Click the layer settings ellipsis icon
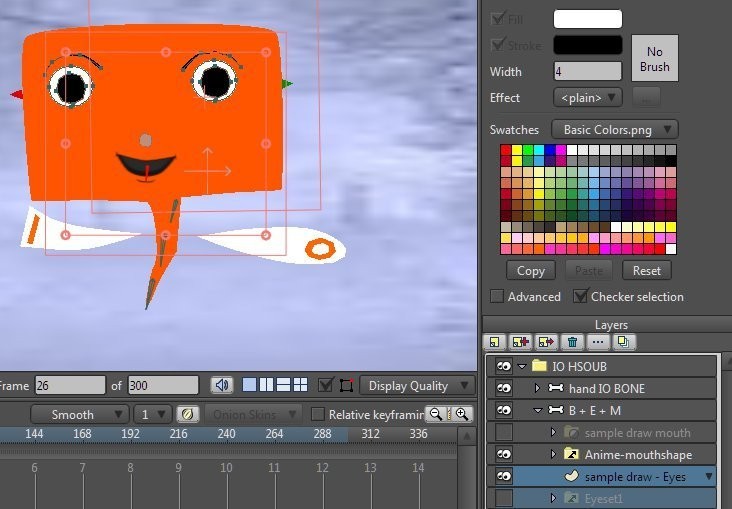The image size is (732, 509). tap(598, 342)
